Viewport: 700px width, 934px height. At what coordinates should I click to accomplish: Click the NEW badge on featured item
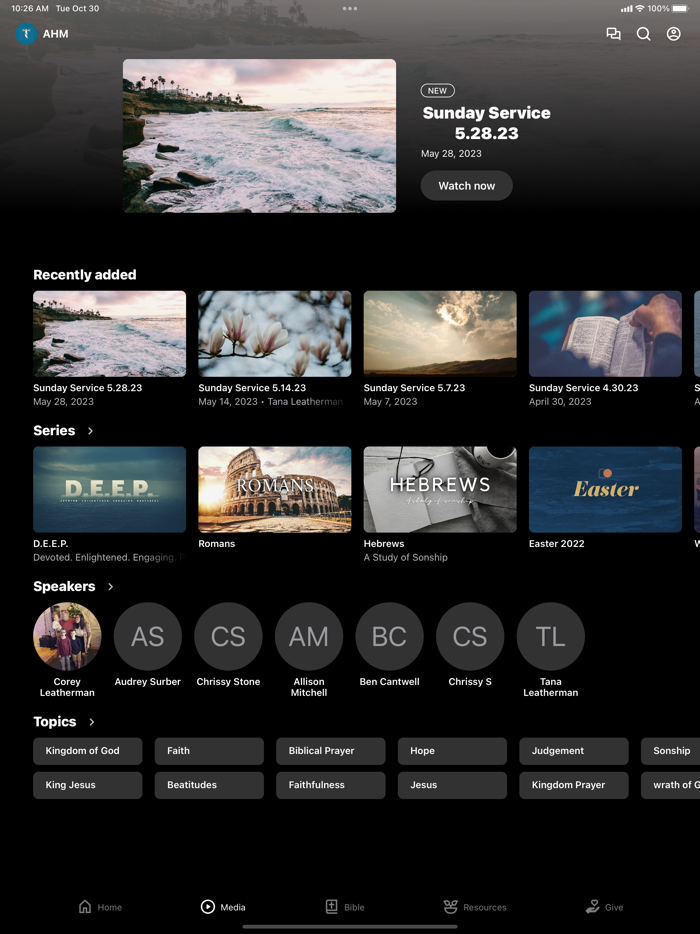click(x=437, y=91)
